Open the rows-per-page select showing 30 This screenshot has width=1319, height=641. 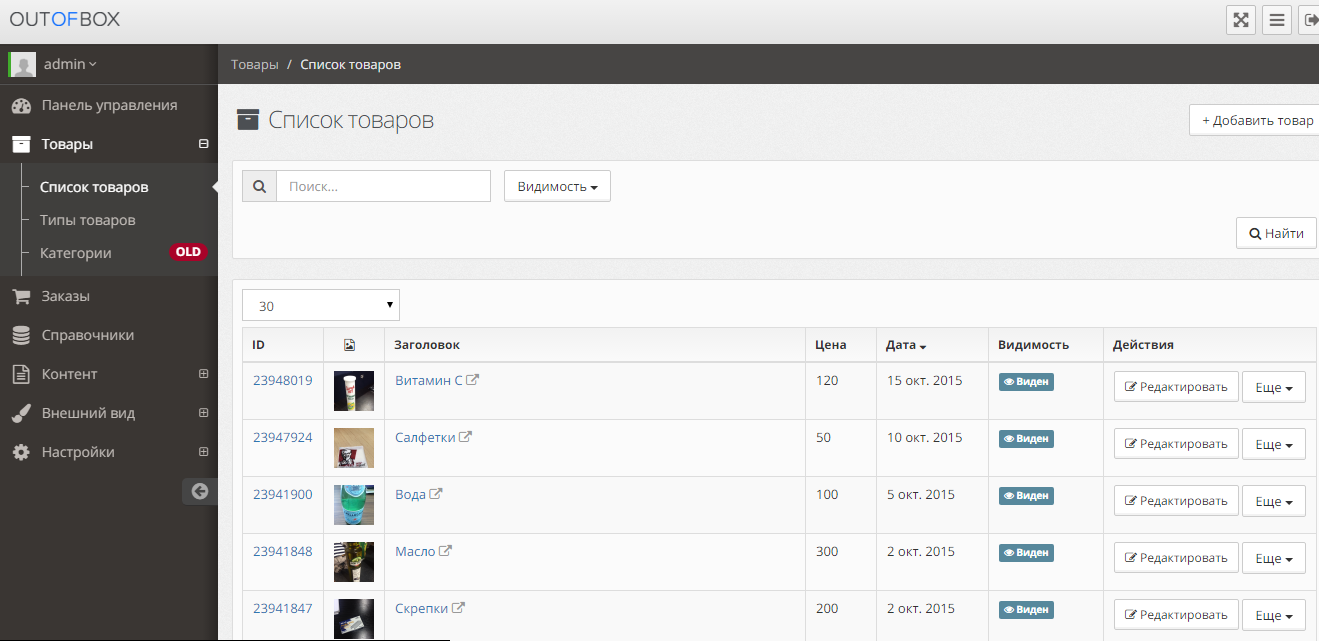[321, 306]
